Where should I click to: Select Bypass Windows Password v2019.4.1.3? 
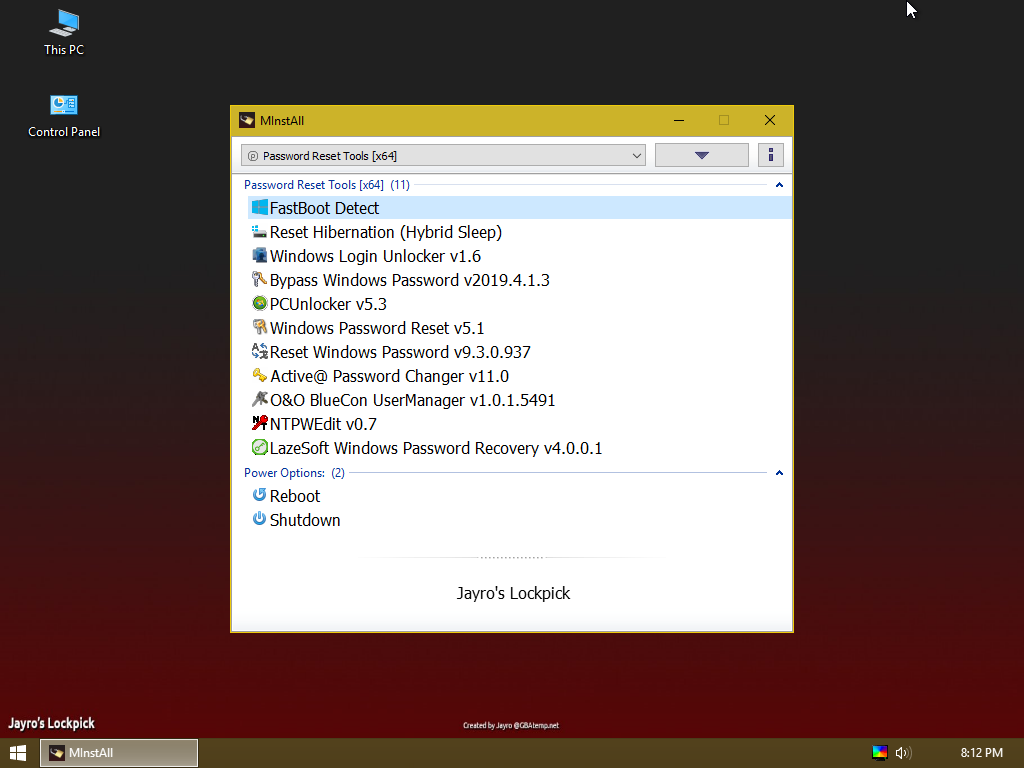click(520, 280)
